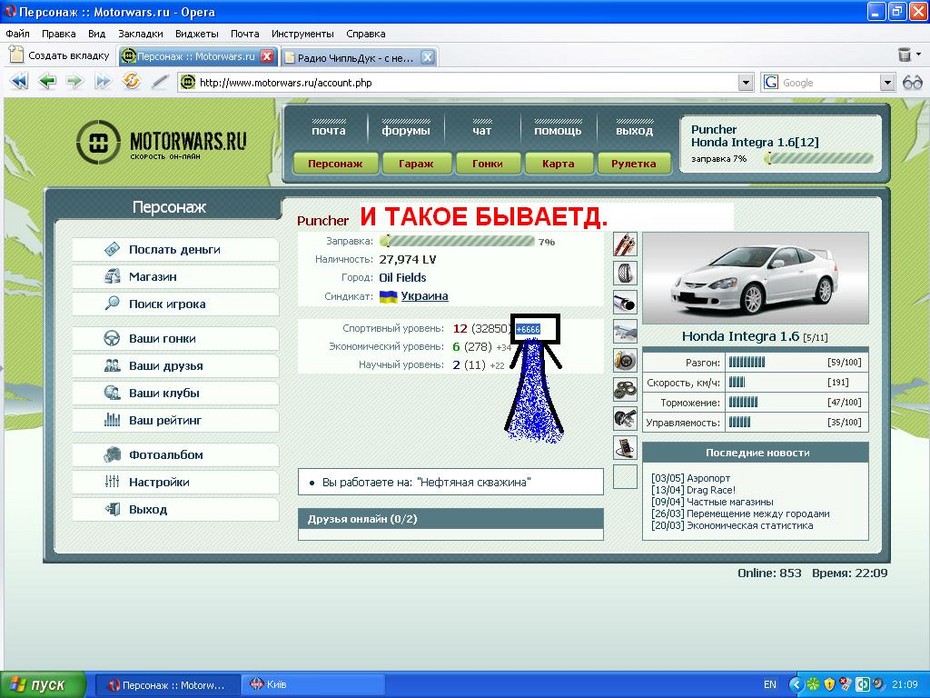Image resolution: width=930 pixels, height=698 pixels.
Task: Click Выход in the sidebar menu
Action: point(175,509)
